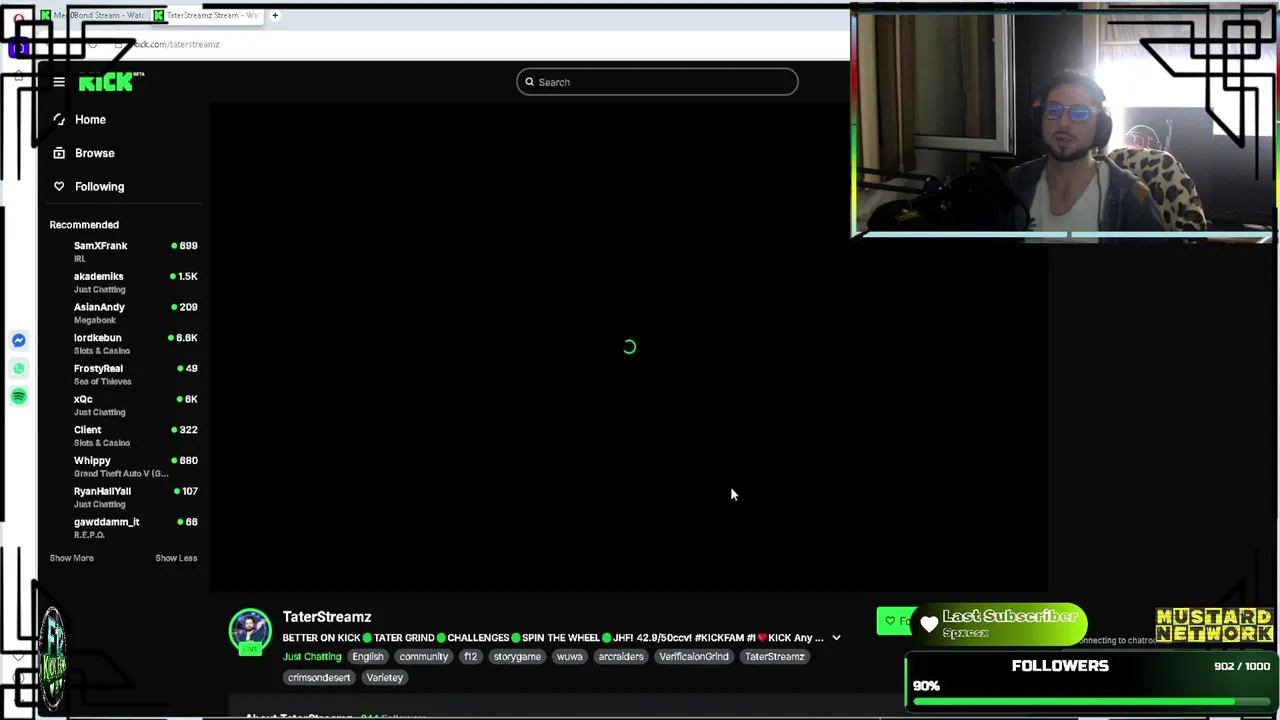Visit xQc's Just Chatting channel
The image size is (1280, 720).
click(x=125, y=405)
